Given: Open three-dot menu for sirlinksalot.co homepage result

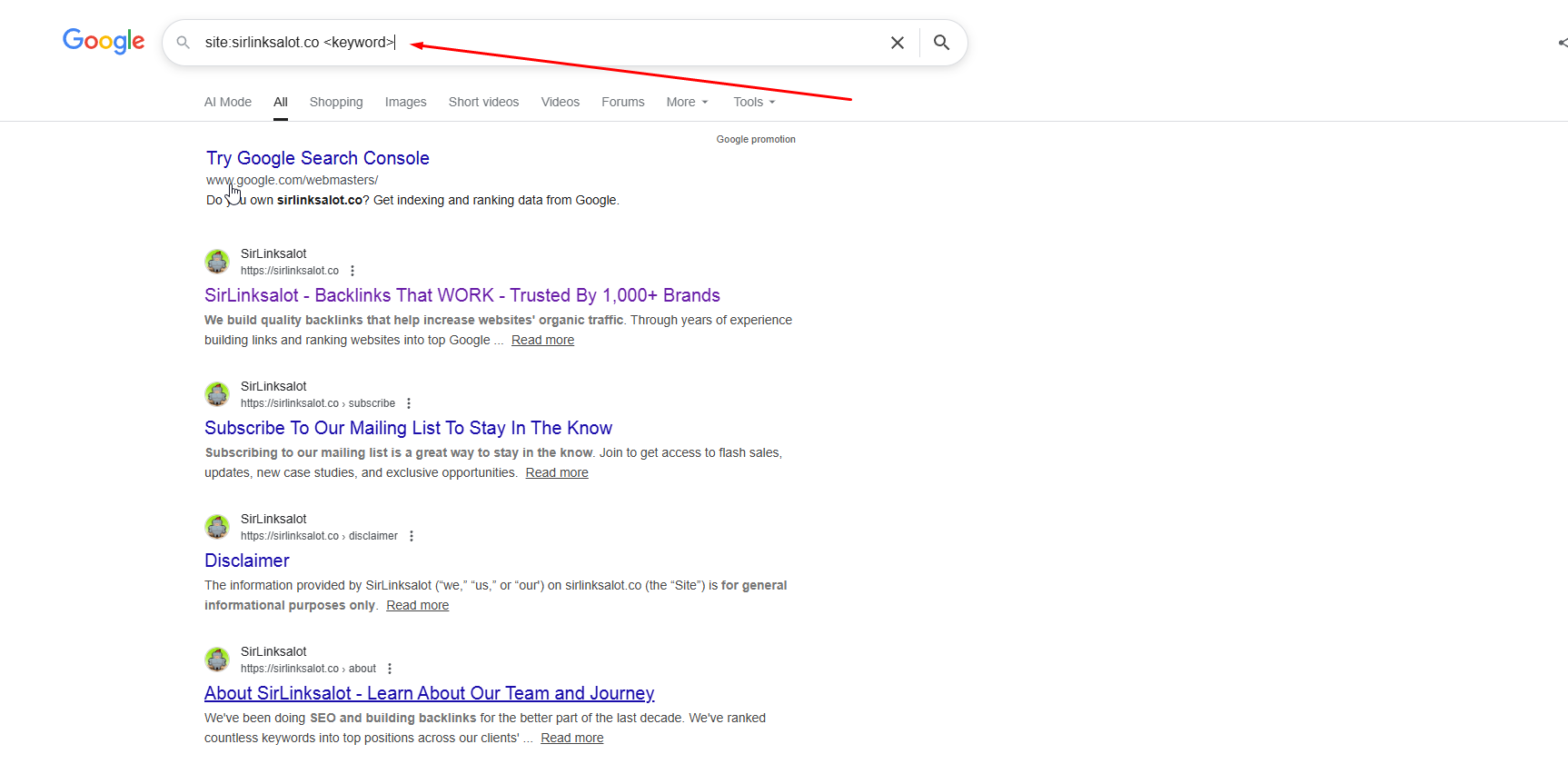Looking at the screenshot, I should 352,271.
